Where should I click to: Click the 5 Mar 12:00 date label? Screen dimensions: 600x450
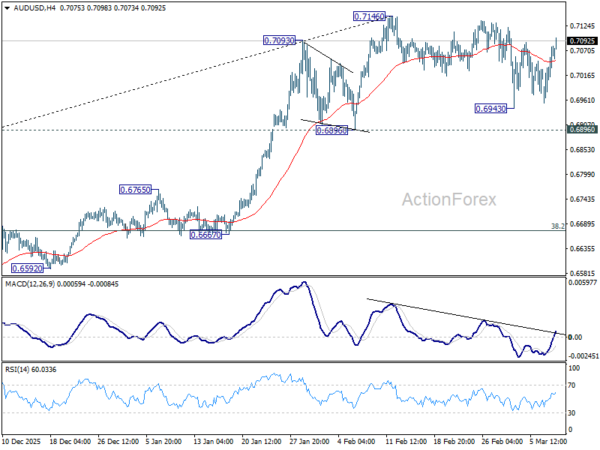pos(548,442)
